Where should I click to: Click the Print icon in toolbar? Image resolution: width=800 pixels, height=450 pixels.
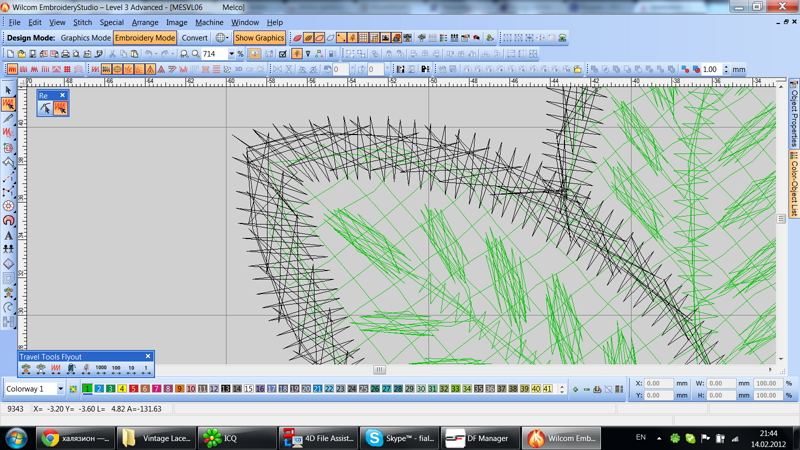click(x=66, y=54)
